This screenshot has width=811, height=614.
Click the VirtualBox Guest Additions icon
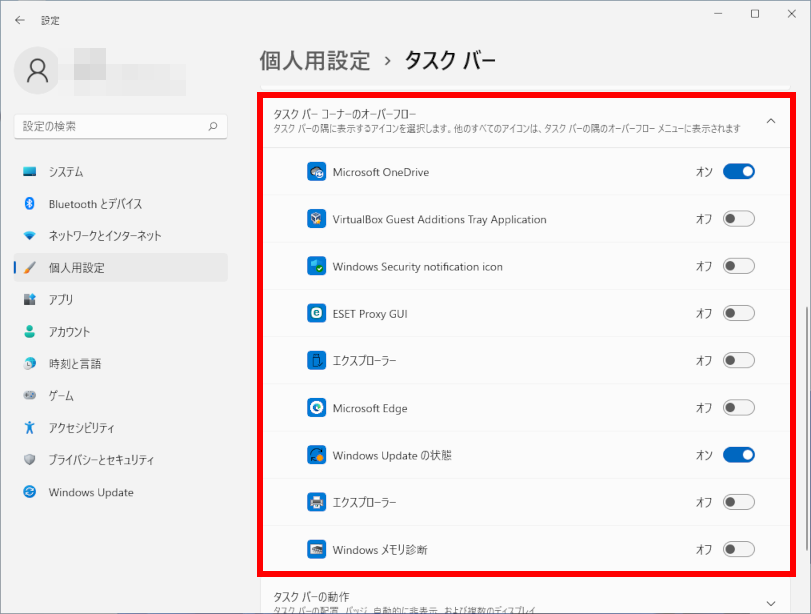(317, 219)
